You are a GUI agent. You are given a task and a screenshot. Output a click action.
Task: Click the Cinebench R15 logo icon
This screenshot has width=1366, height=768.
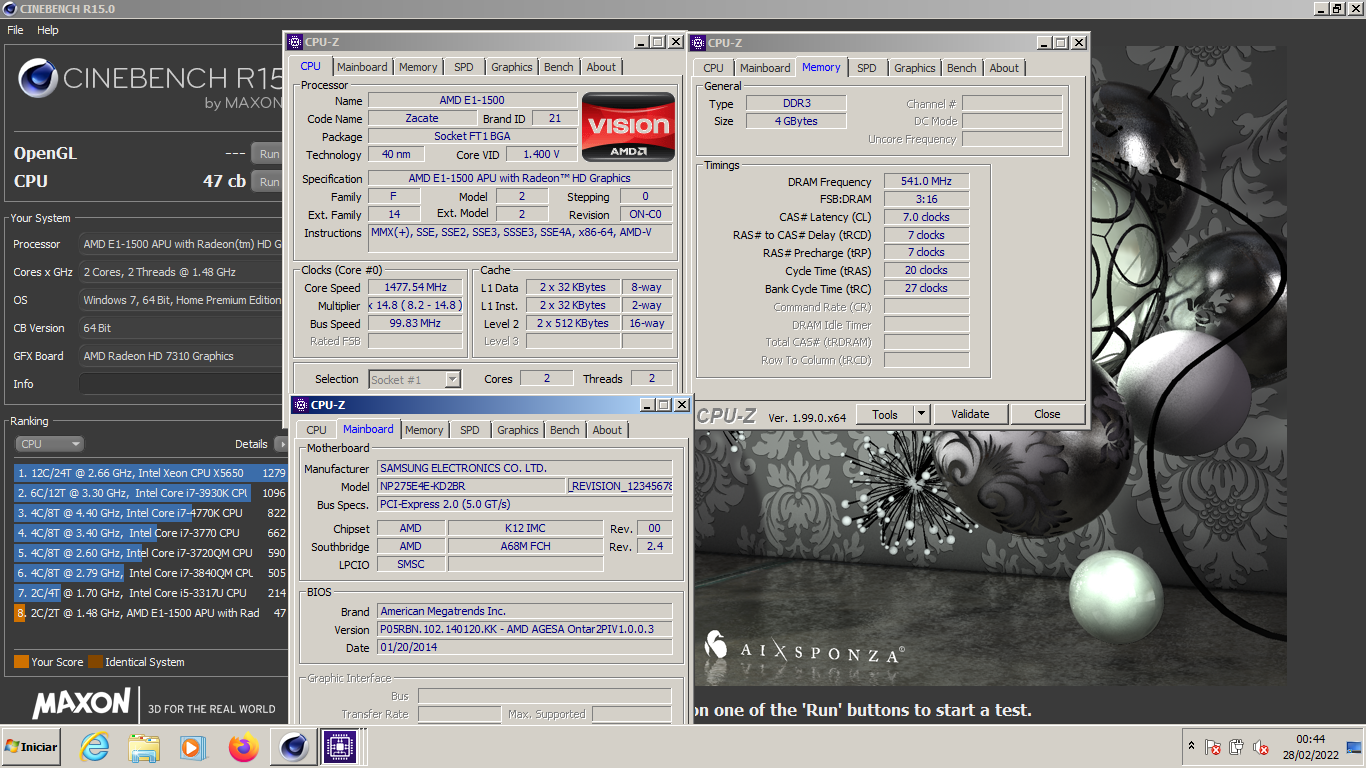point(37,78)
